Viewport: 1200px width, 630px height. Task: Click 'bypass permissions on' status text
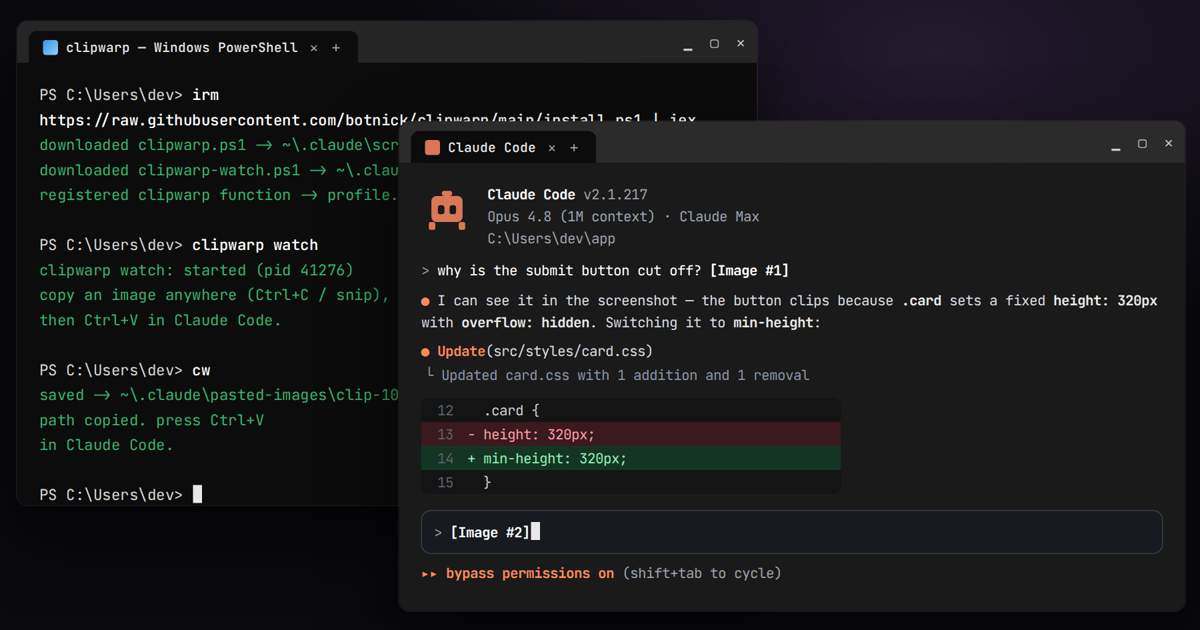530,574
